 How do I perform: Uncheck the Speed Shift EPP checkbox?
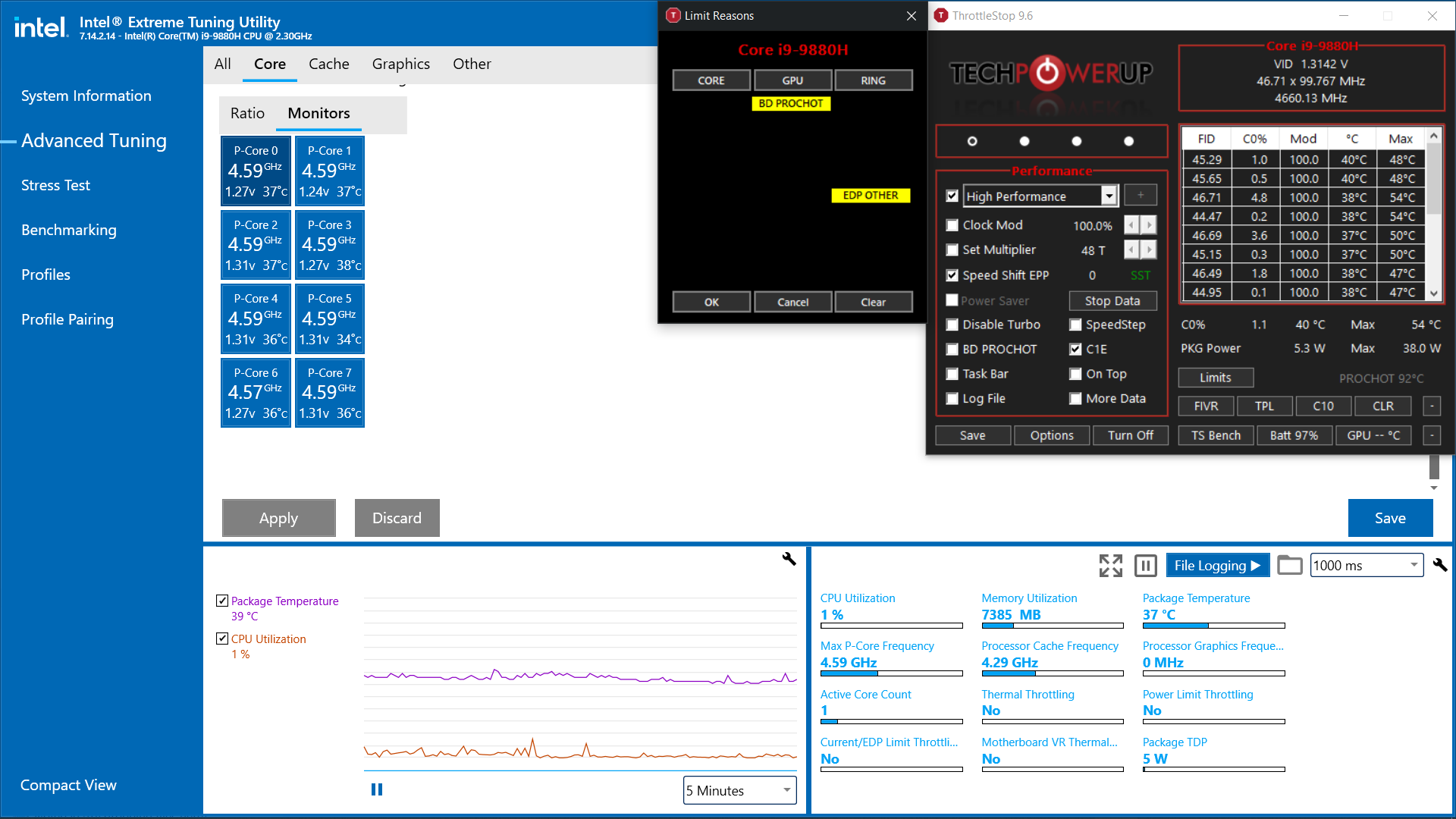click(x=952, y=275)
